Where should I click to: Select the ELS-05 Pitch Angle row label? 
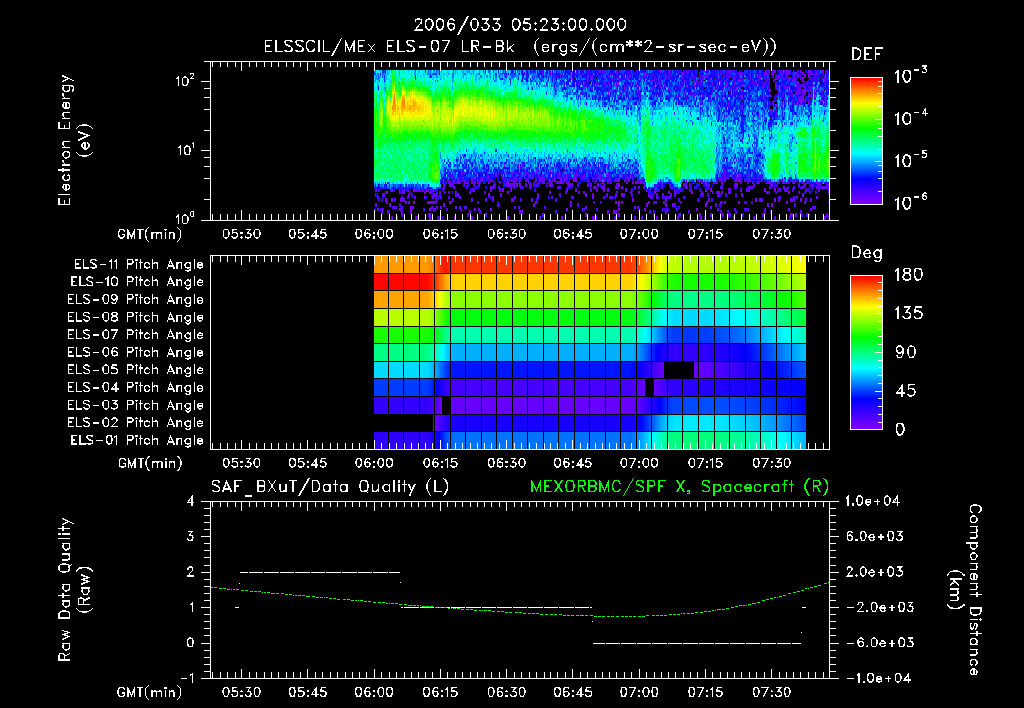pyautogui.click(x=136, y=370)
